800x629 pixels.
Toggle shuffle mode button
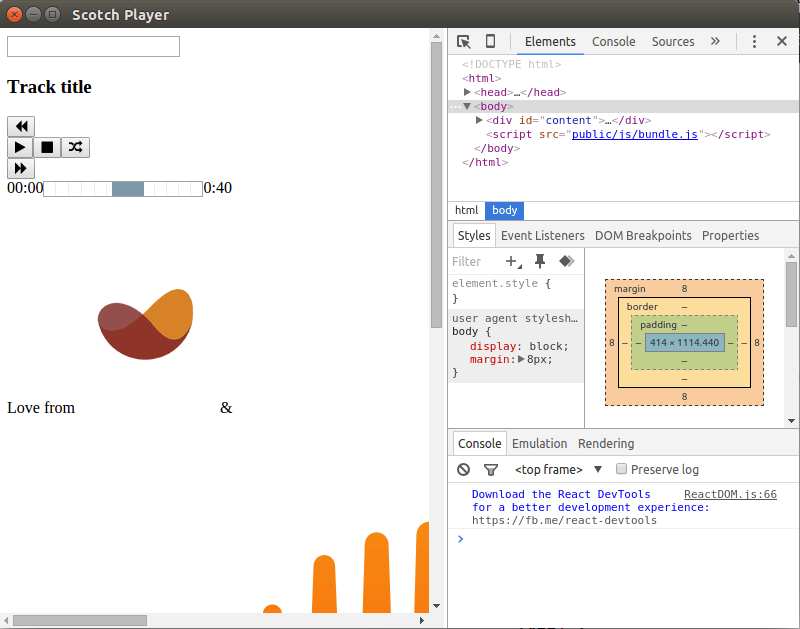pos(76,147)
